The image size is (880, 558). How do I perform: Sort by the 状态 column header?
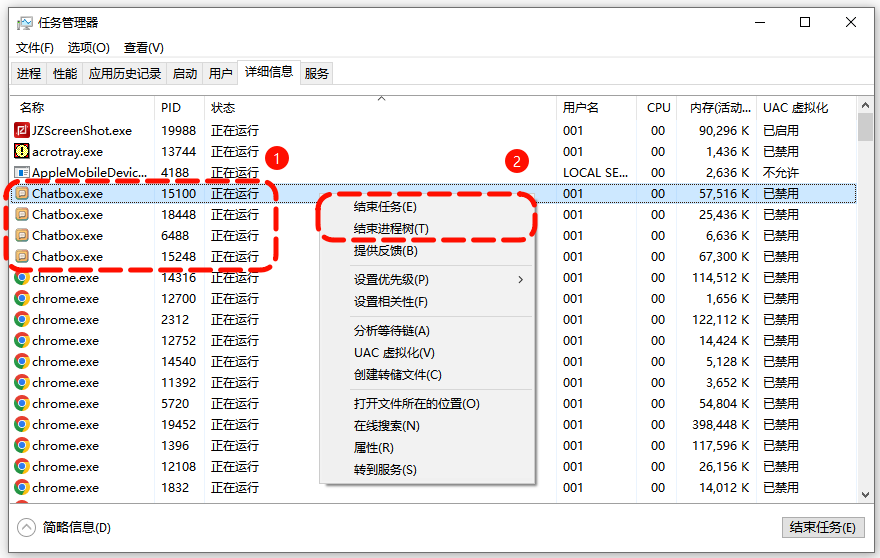coord(381,108)
